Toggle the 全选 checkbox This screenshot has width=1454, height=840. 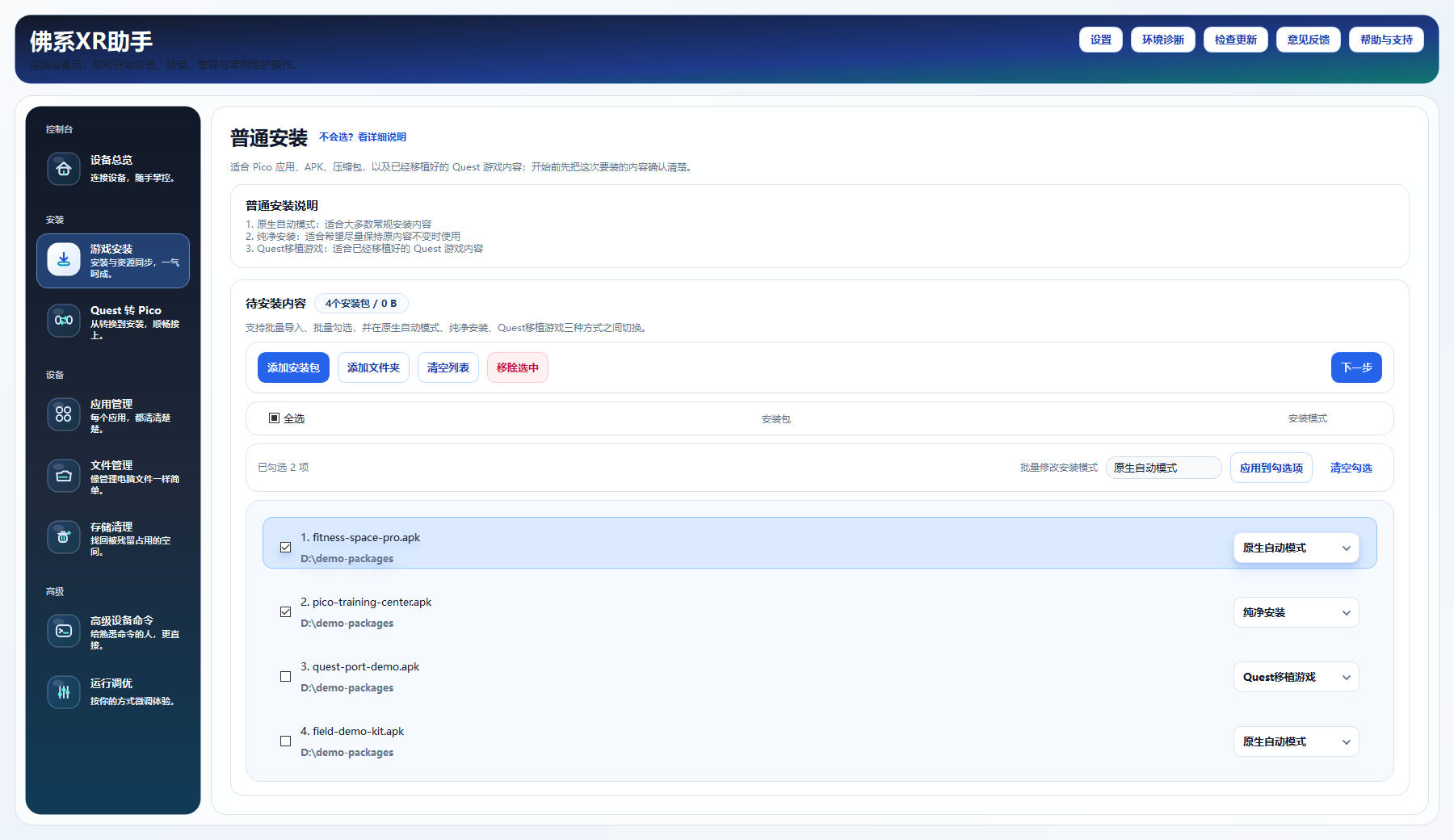[275, 418]
